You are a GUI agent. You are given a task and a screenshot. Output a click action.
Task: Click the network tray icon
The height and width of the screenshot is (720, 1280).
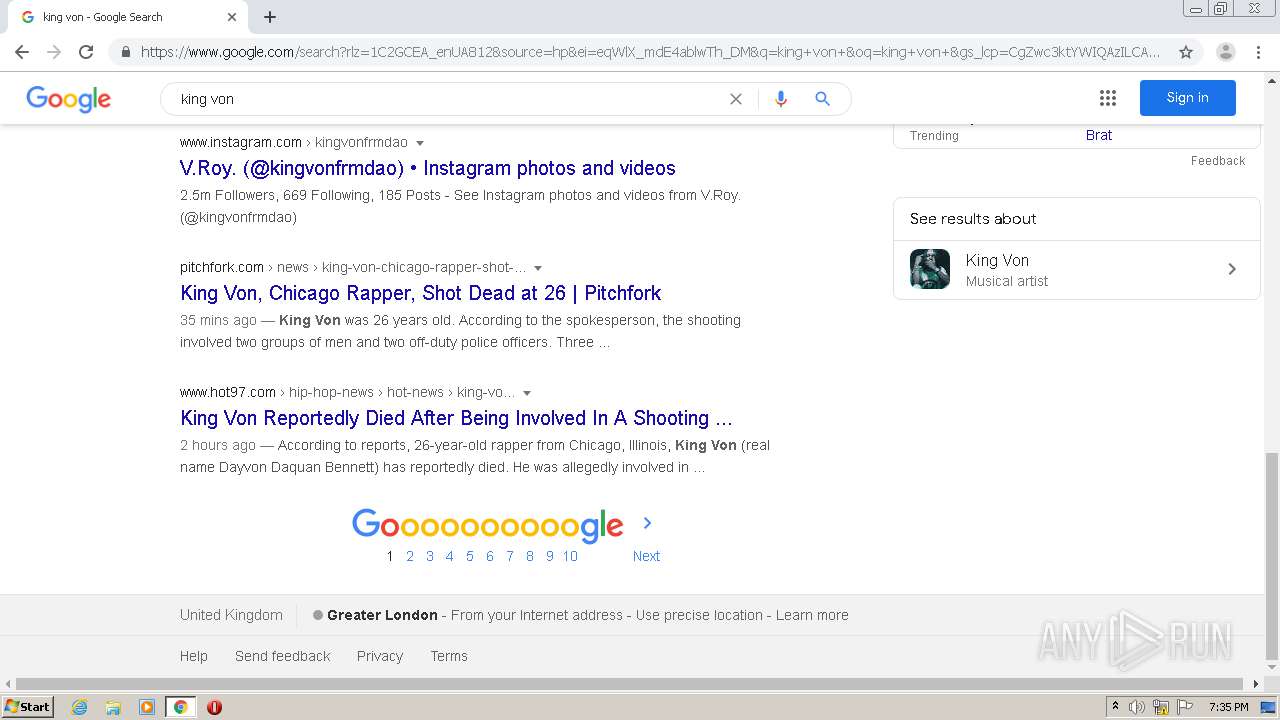pyautogui.click(x=1161, y=707)
